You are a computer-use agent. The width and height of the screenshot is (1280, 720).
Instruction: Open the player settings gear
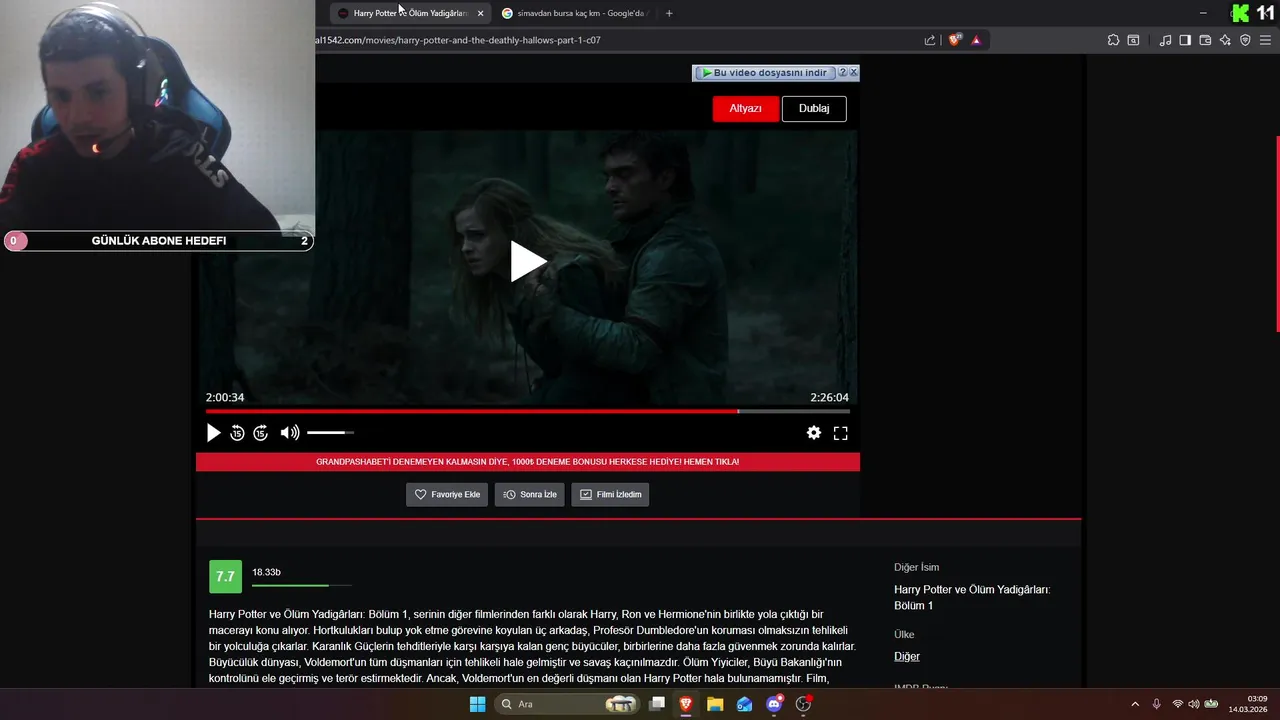pyautogui.click(x=814, y=433)
